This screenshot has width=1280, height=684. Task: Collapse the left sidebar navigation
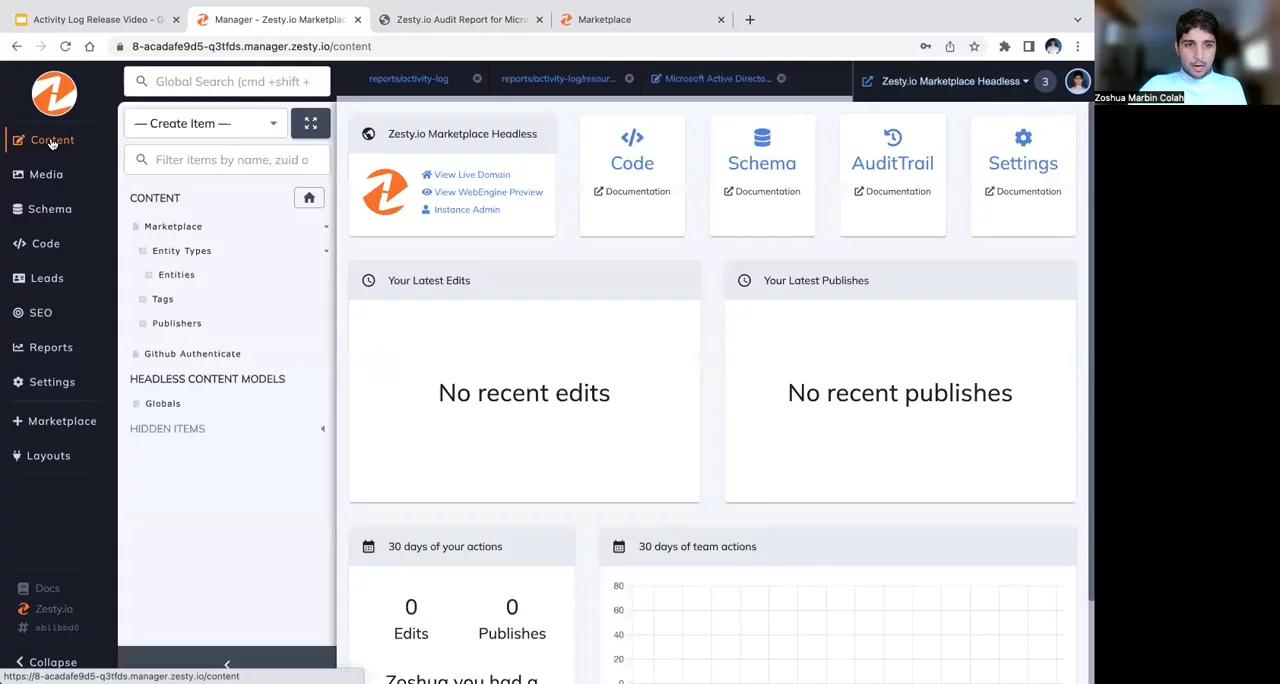52,662
